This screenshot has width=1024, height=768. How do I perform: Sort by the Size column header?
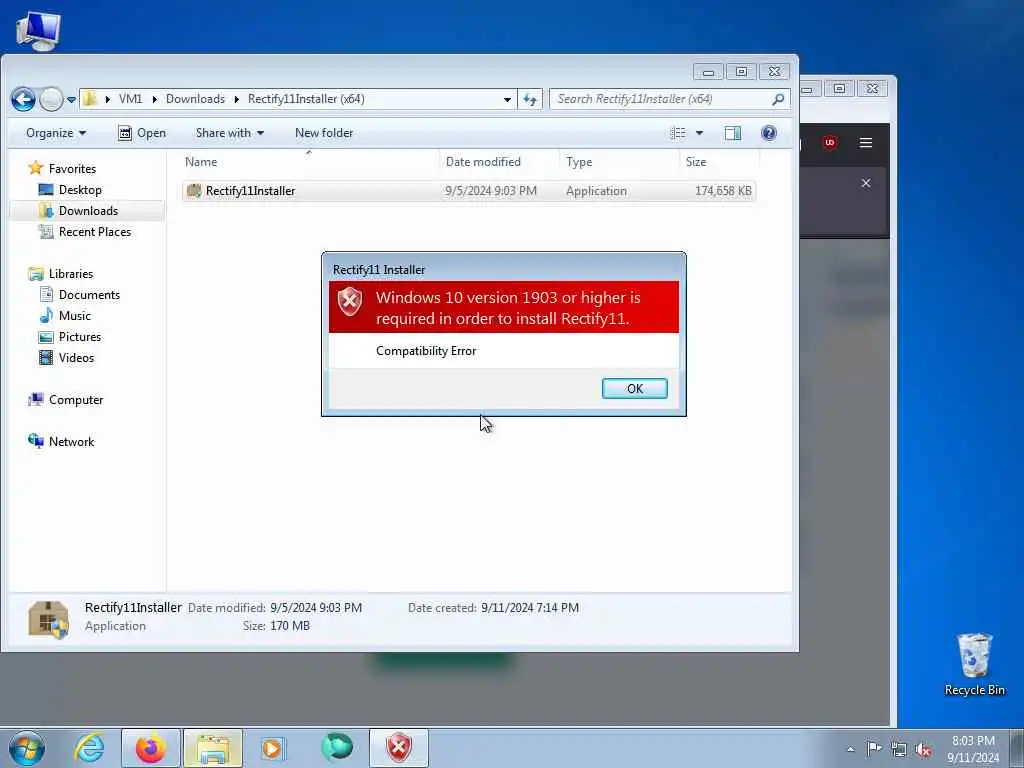point(718,162)
